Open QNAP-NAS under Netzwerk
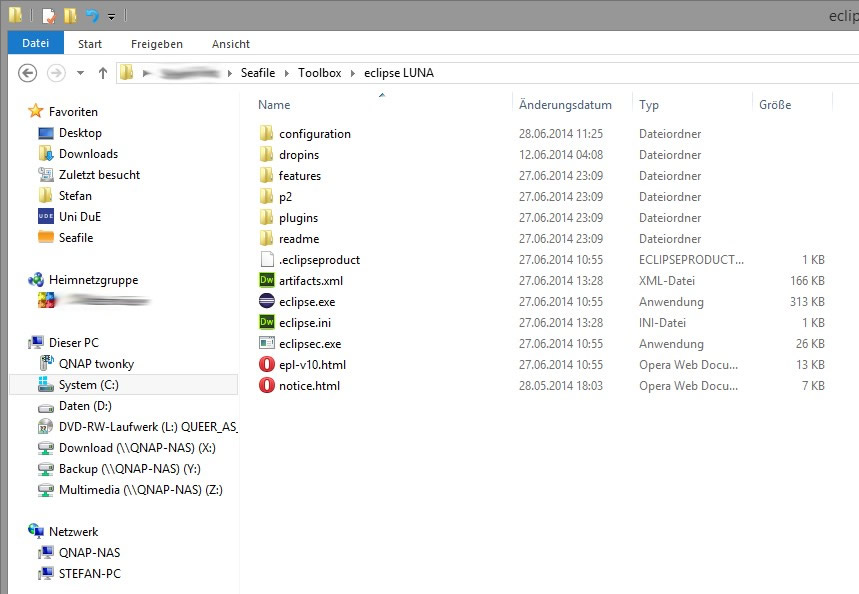This screenshot has width=859, height=594. pyautogui.click(x=89, y=553)
